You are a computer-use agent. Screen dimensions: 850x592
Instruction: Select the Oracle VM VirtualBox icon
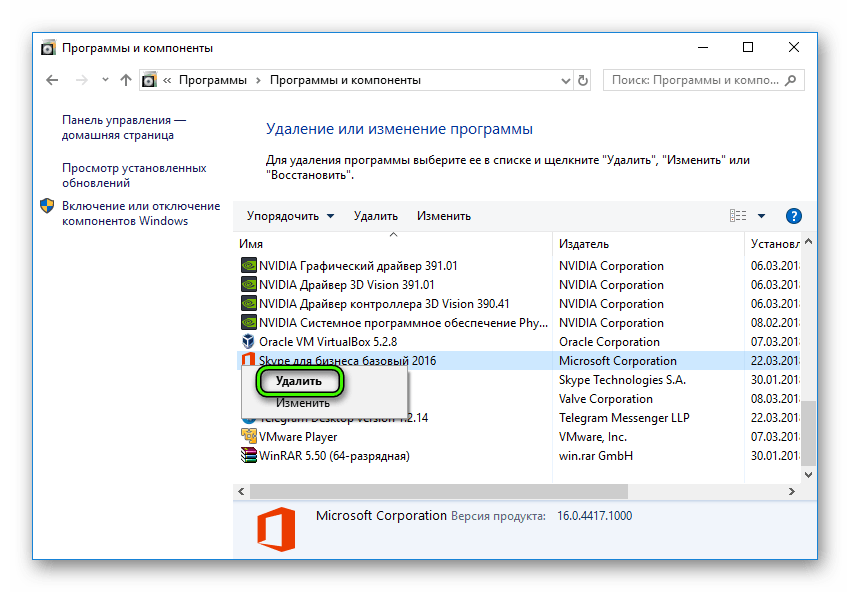tap(248, 342)
